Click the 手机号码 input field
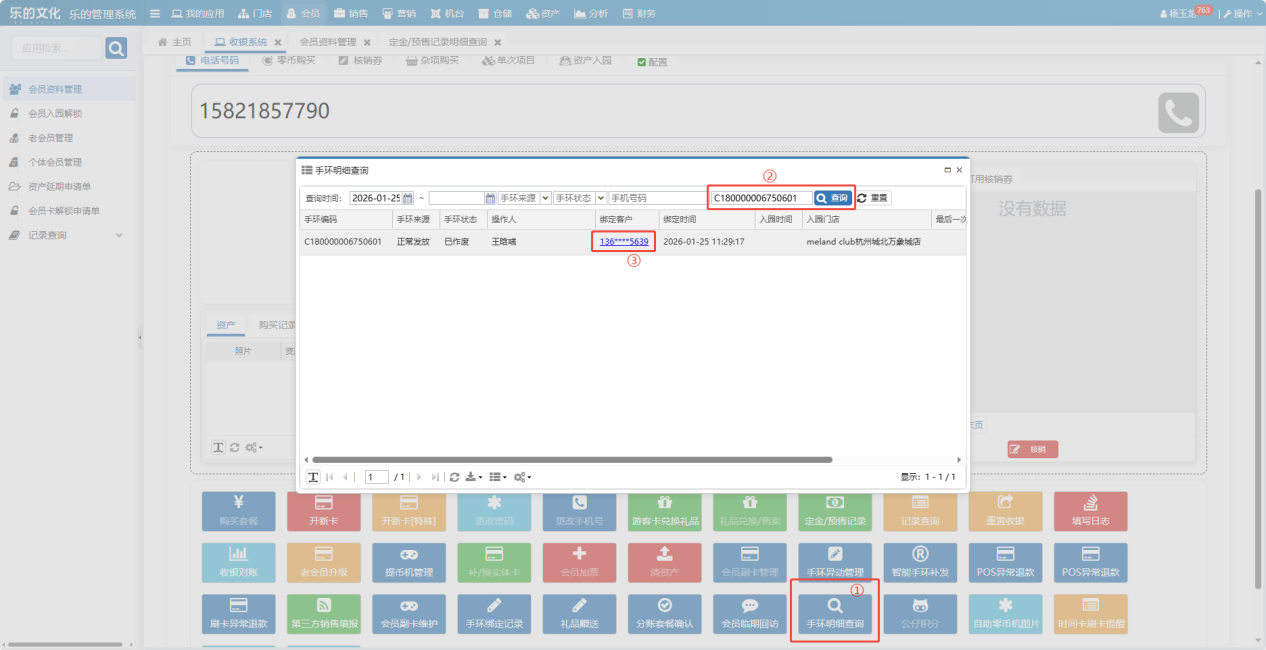Image resolution: width=1266 pixels, height=650 pixels. click(x=657, y=198)
